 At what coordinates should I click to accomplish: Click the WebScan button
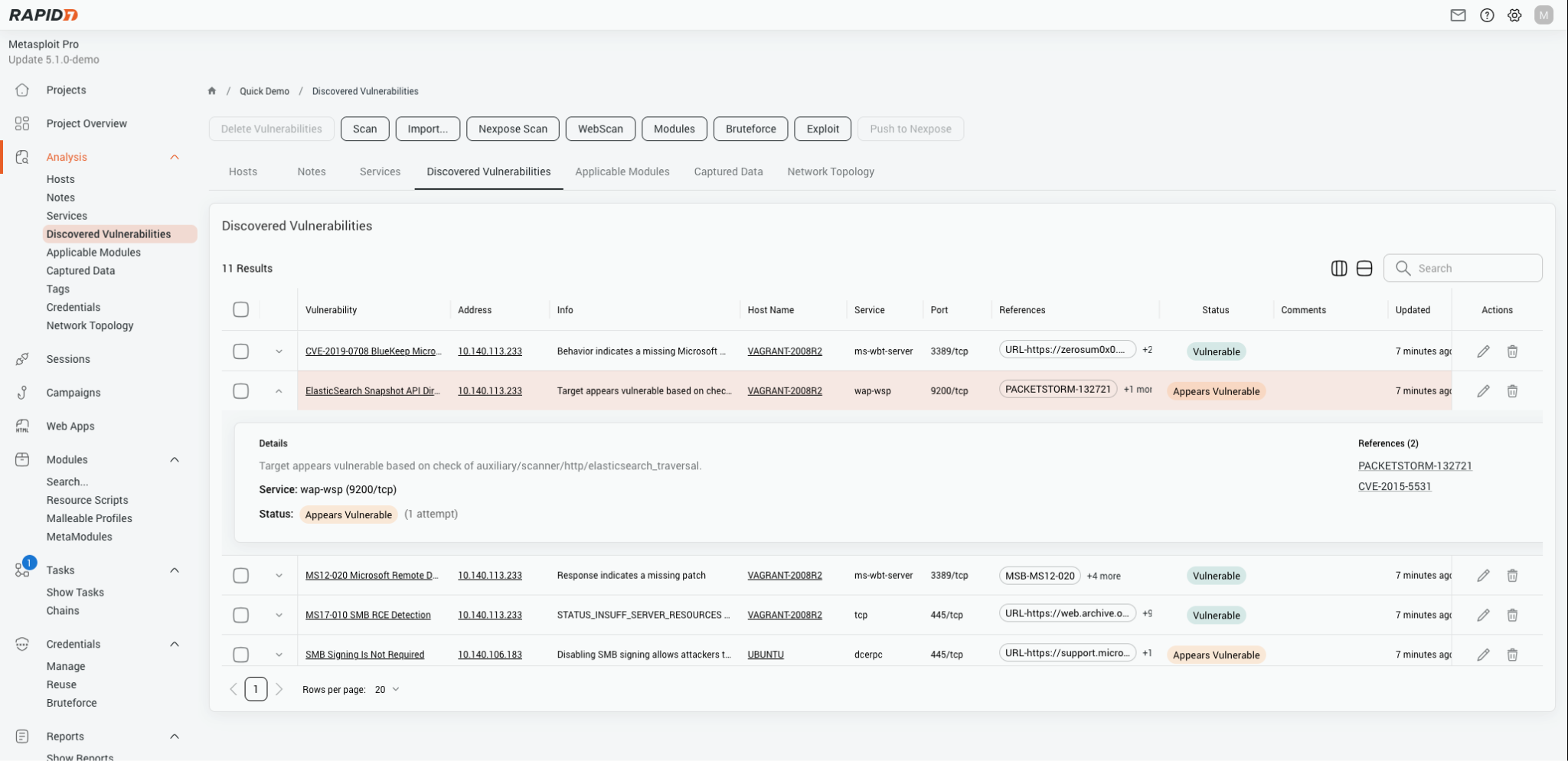point(600,129)
